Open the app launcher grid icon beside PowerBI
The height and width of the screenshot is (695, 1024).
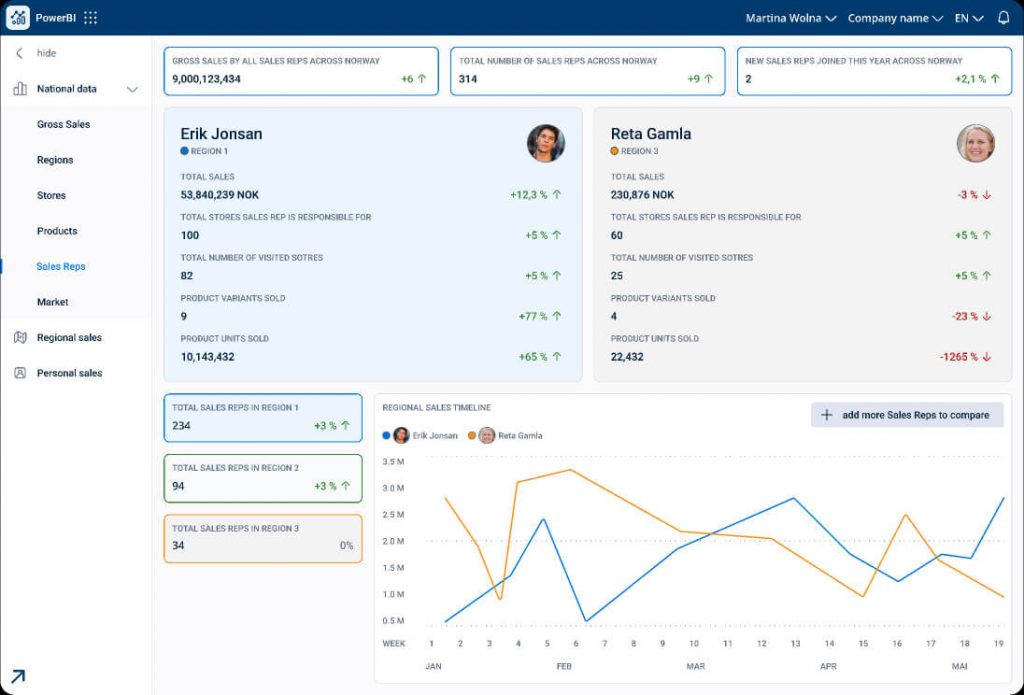(91, 17)
